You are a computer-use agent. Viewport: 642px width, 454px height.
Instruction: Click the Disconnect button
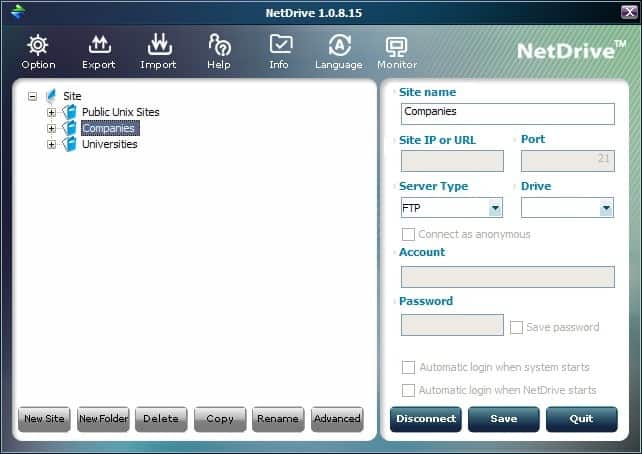click(x=426, y=419)
